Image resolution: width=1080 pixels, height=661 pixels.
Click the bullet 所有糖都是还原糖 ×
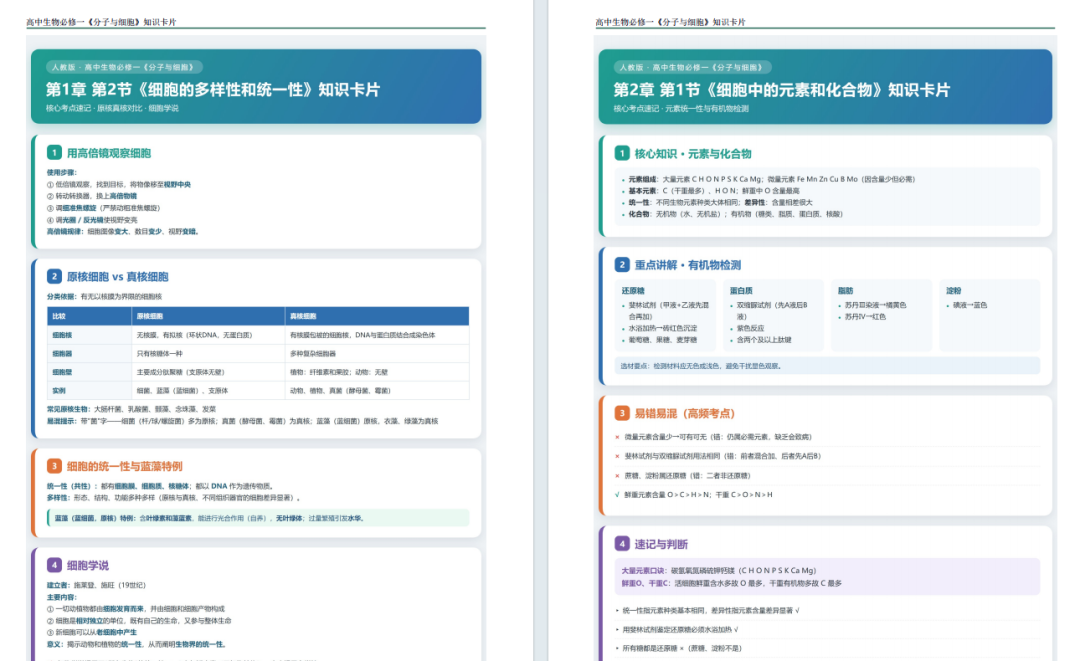click(682, 648)
